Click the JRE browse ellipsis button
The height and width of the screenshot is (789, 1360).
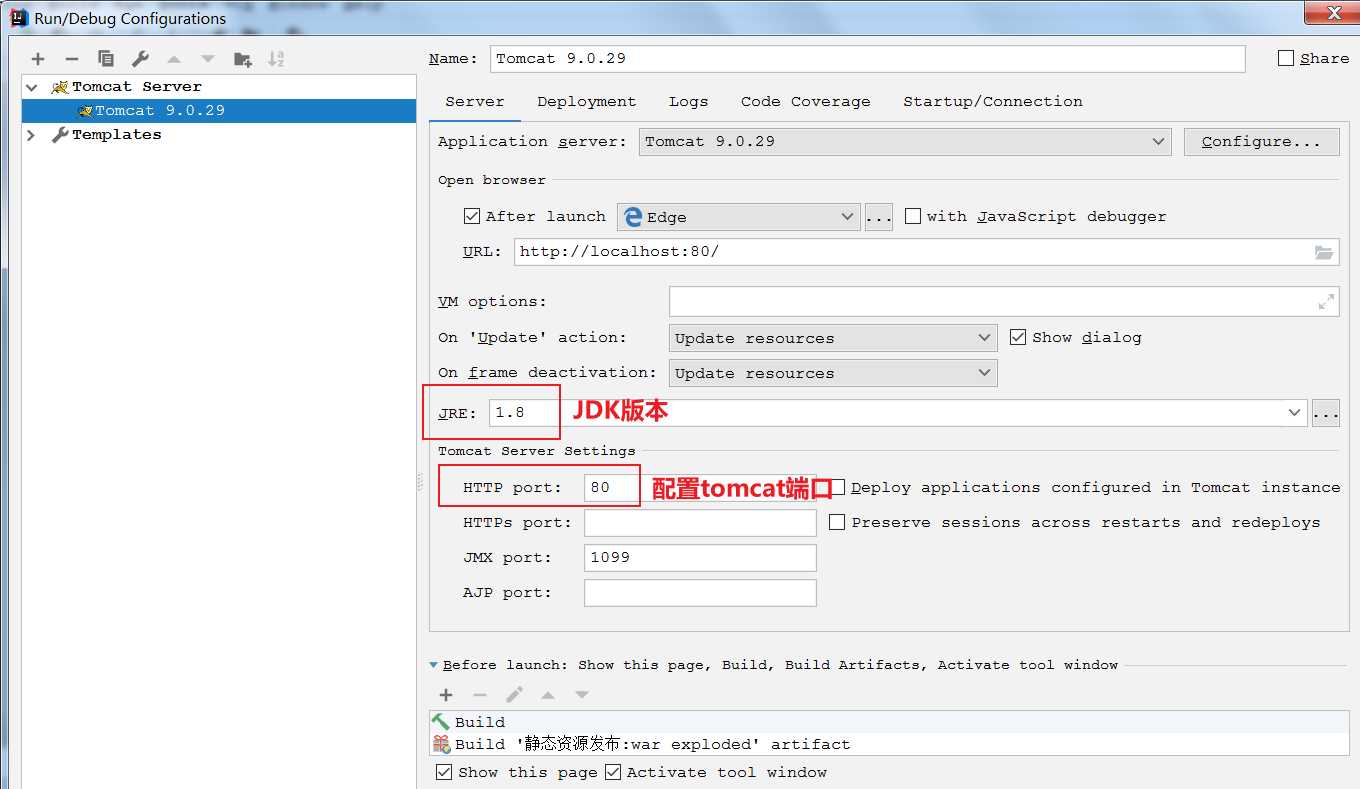click(x=1325, y=412)
